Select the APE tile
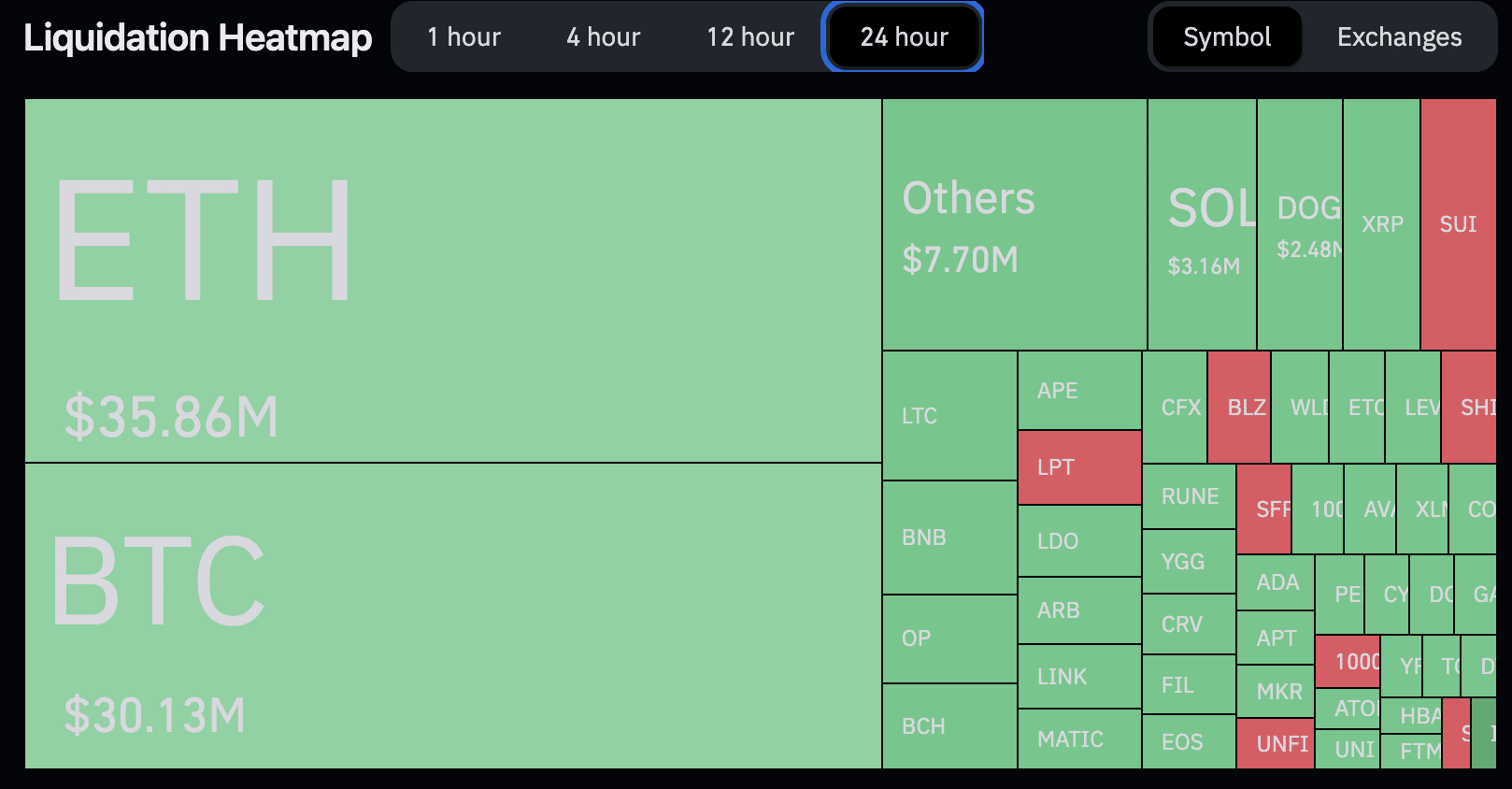 click(1078, 391)
